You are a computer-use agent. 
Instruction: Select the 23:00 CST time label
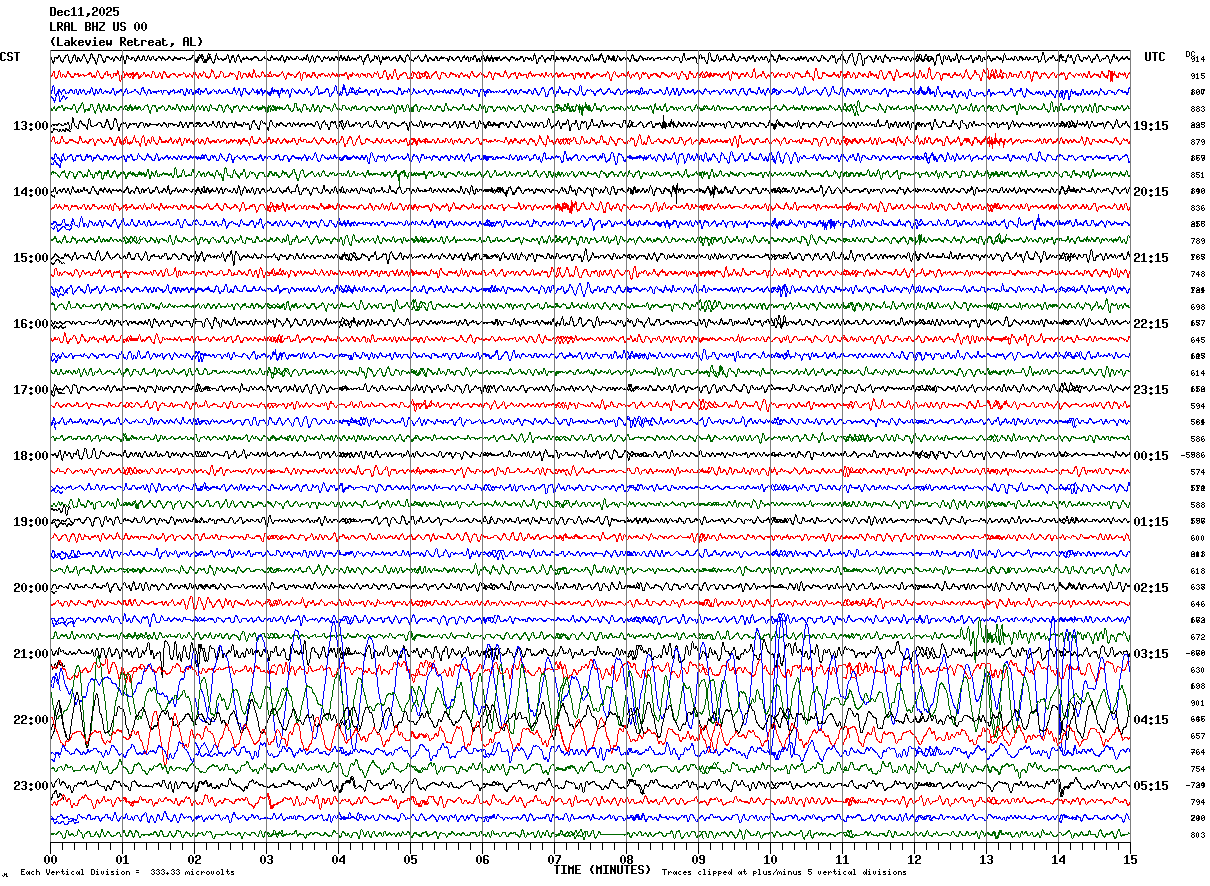click(x=30, y=786)
